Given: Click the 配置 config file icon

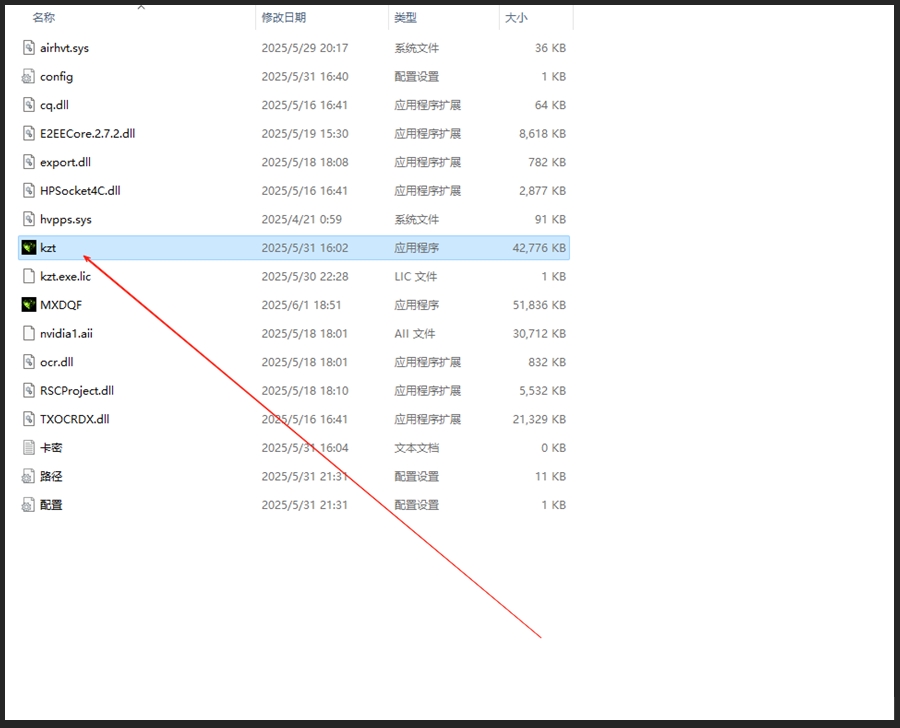Looking at the screenshot, I should coord(29,505).
